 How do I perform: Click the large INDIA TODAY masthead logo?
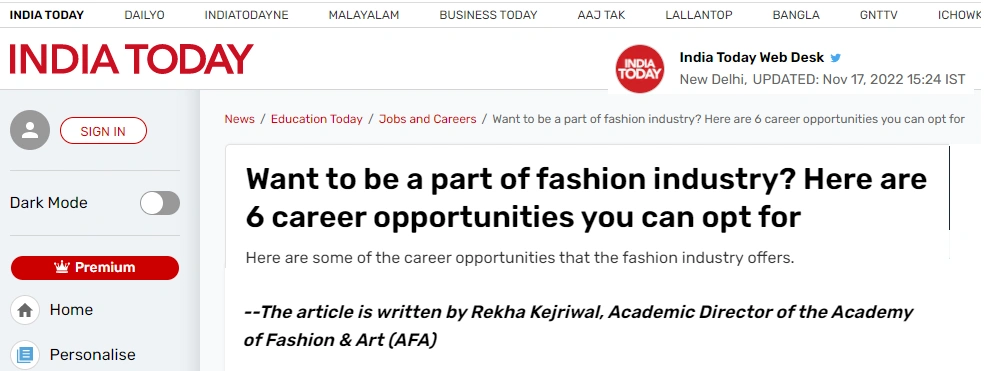pos(131,59)
